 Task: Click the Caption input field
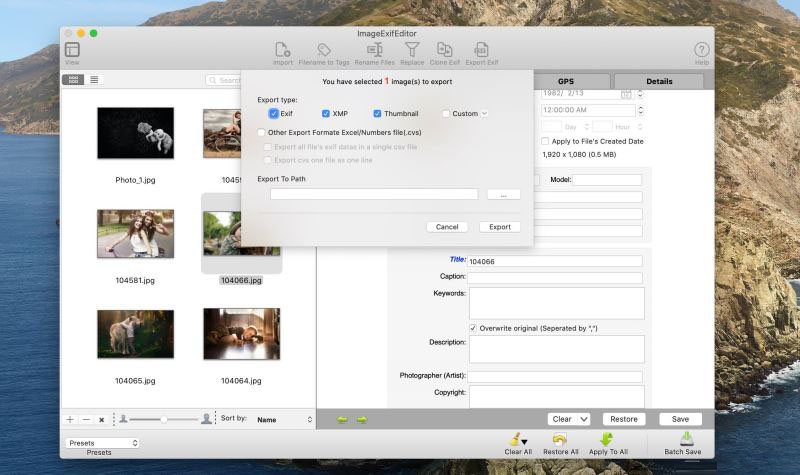(555, 278)
